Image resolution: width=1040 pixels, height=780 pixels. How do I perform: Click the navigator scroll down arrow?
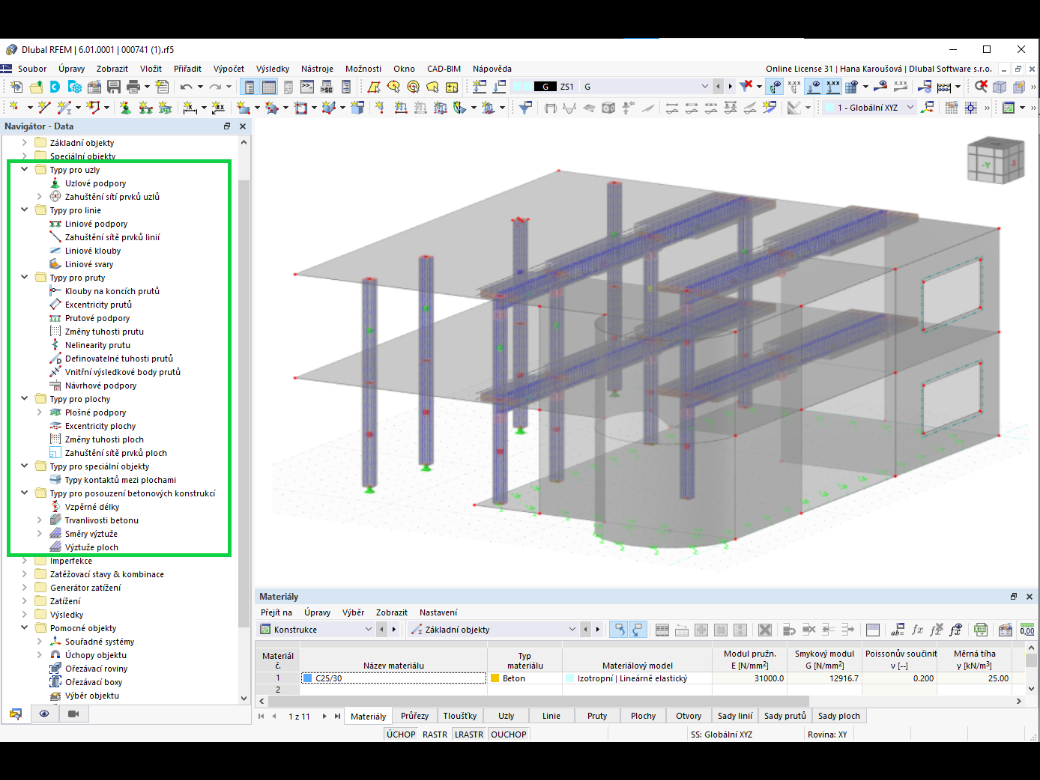(243, 698)
